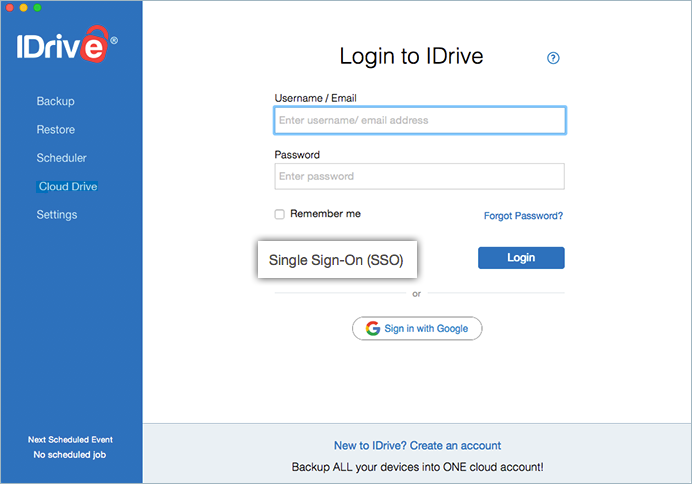Click the blue Login button
The height and width of the screenshot is (484, 692).
[521, 258]
